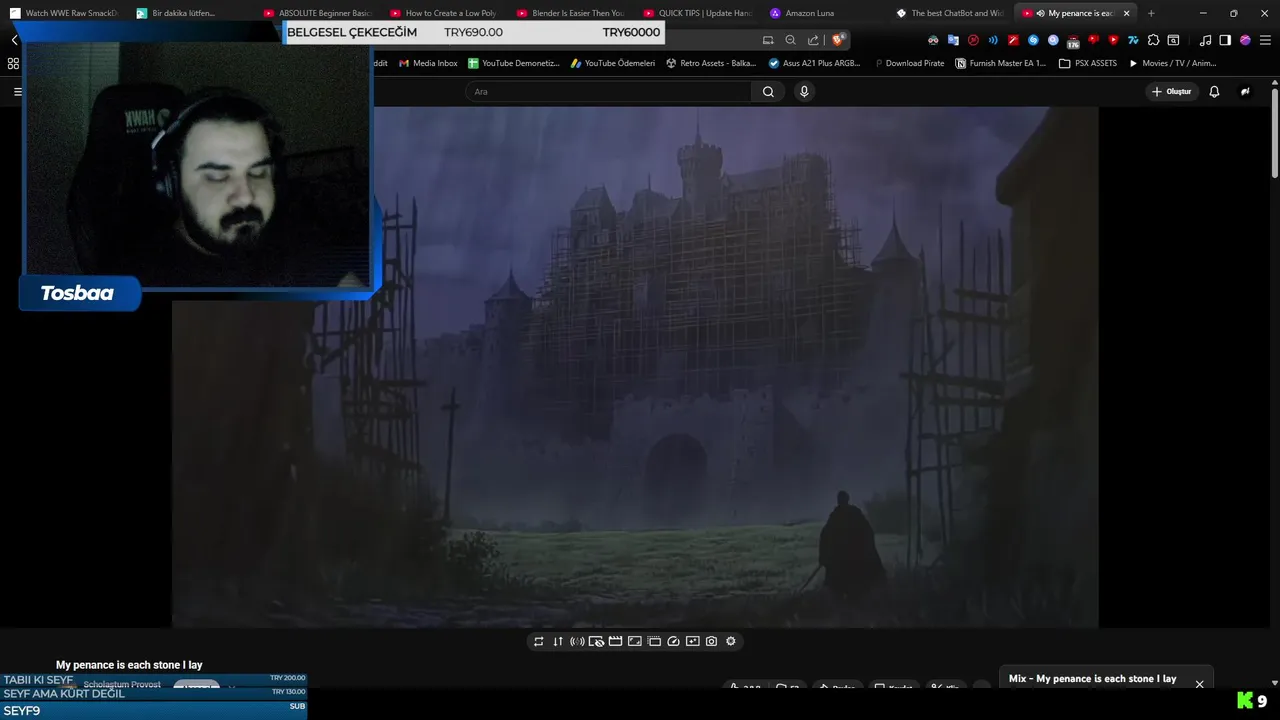
Task: Click the Tosbaa streamer name label
Action: [x=77, y=293]
